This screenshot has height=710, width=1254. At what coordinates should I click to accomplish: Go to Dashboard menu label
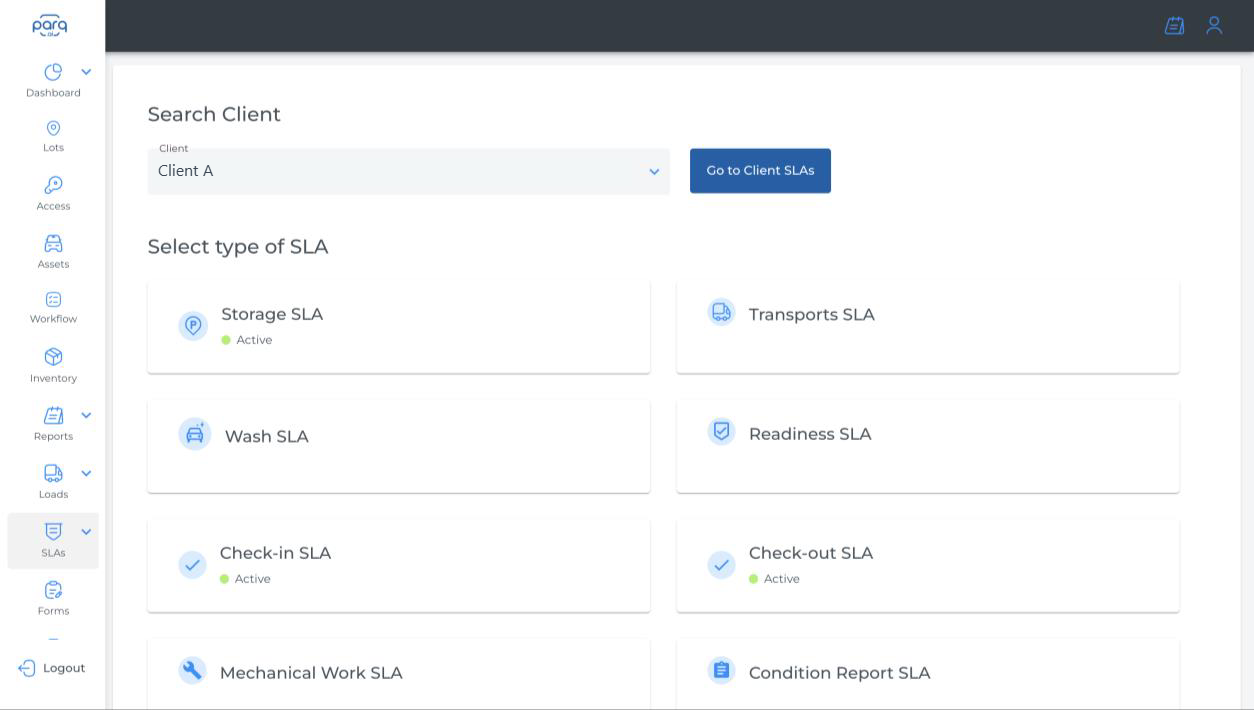point(53,93)
